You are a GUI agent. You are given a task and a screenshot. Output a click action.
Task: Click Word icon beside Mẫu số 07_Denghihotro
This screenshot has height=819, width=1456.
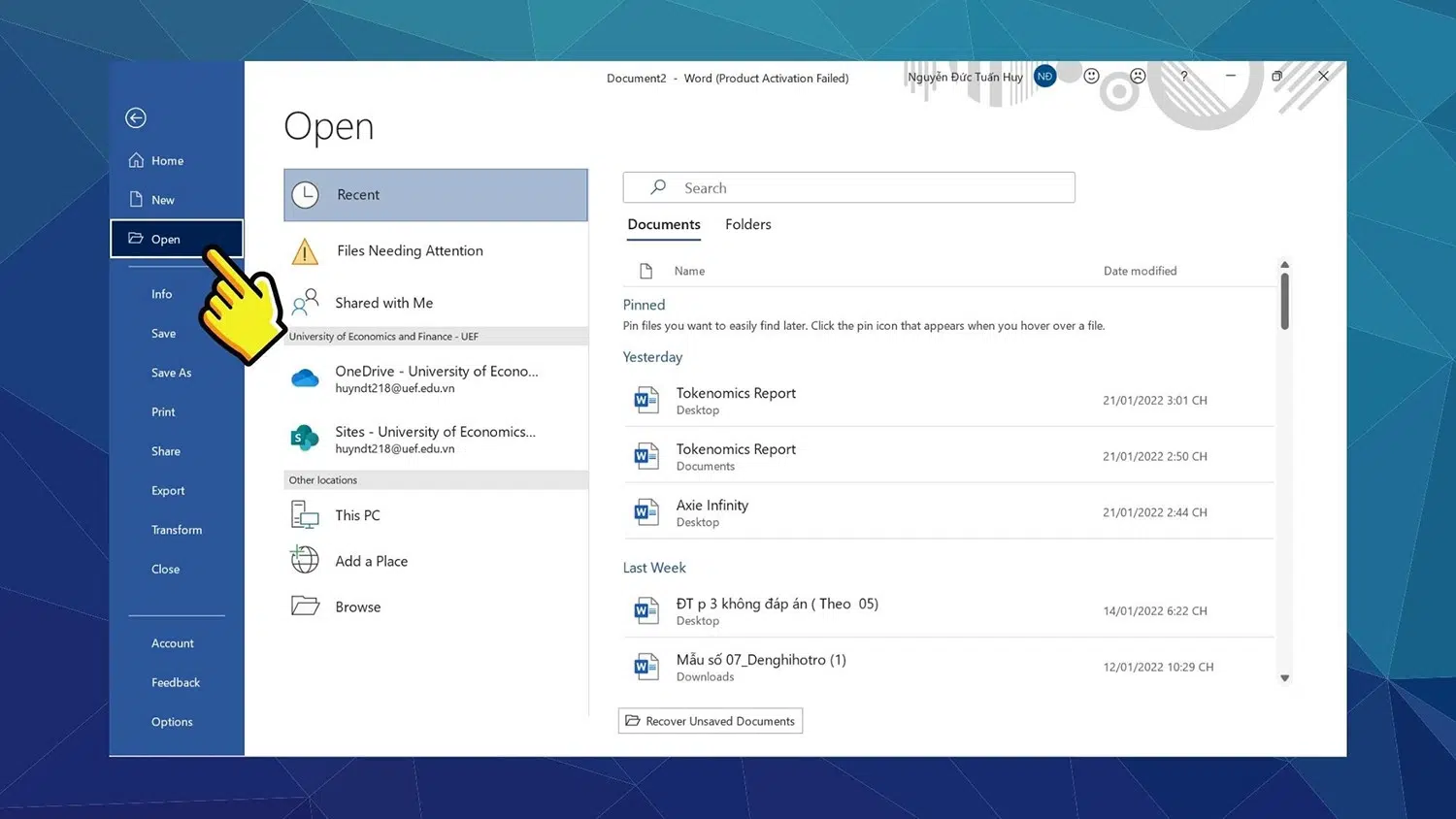[646, 667]
